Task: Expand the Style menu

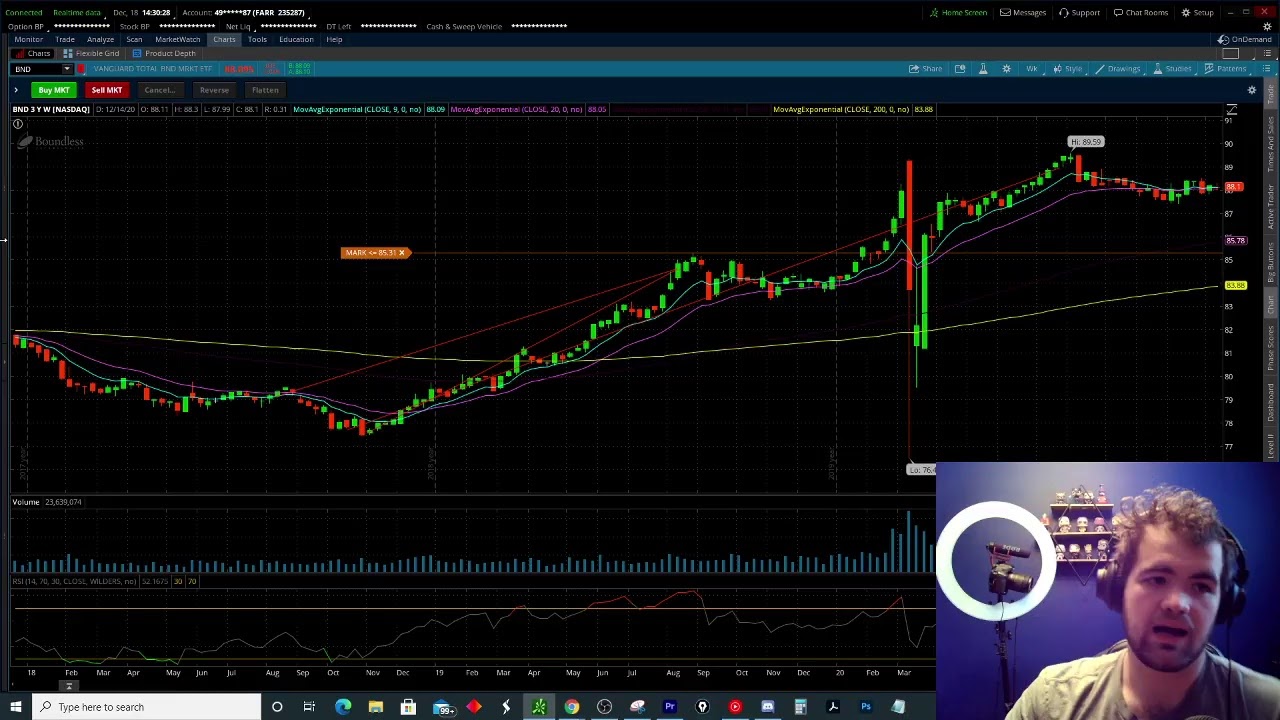Action: [1067, 68]
